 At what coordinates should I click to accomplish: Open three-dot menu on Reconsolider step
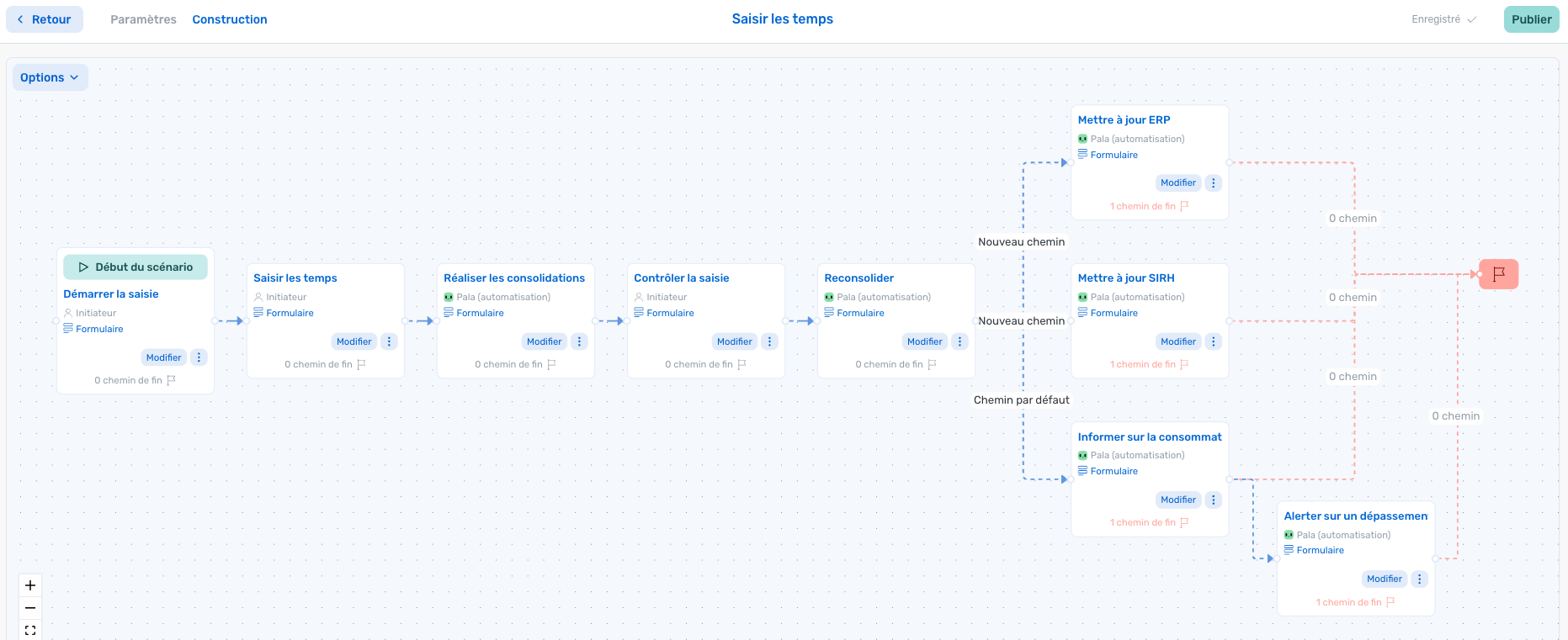pyautogui.click(x=959, y=341)
